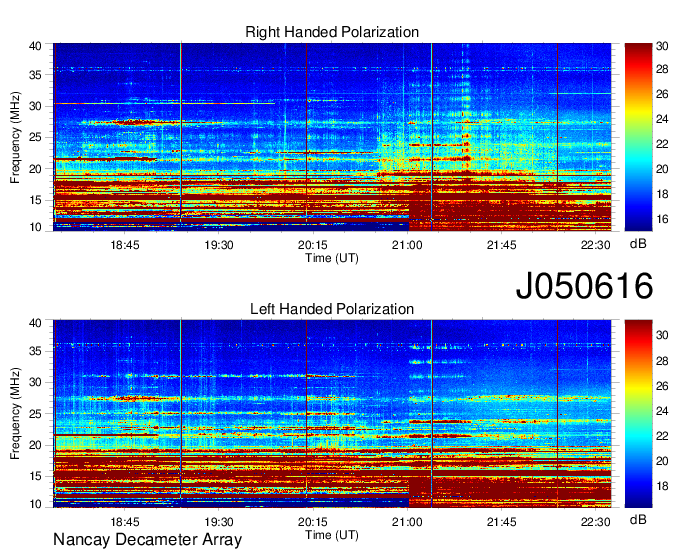Click the color scale bar of the Right Handed plot
This screenshot has width=680, height=552.
(x=638, y=137)
